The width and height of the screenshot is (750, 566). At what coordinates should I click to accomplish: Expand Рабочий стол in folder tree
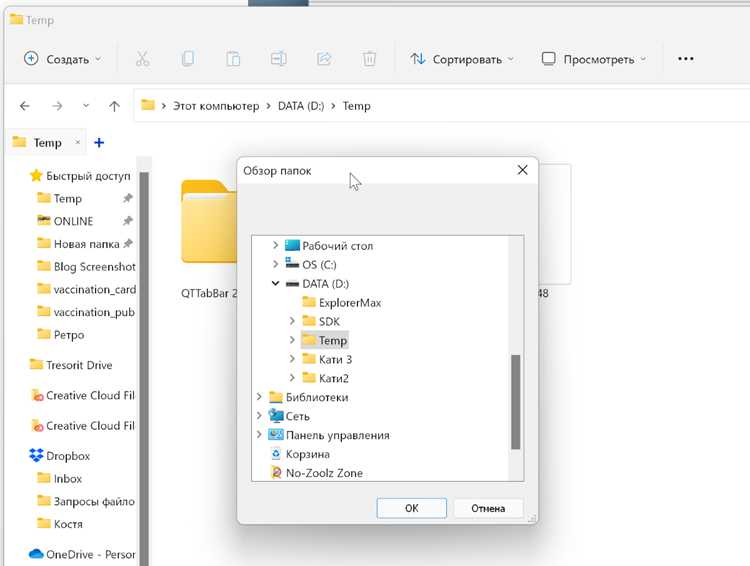pos(275,245)
